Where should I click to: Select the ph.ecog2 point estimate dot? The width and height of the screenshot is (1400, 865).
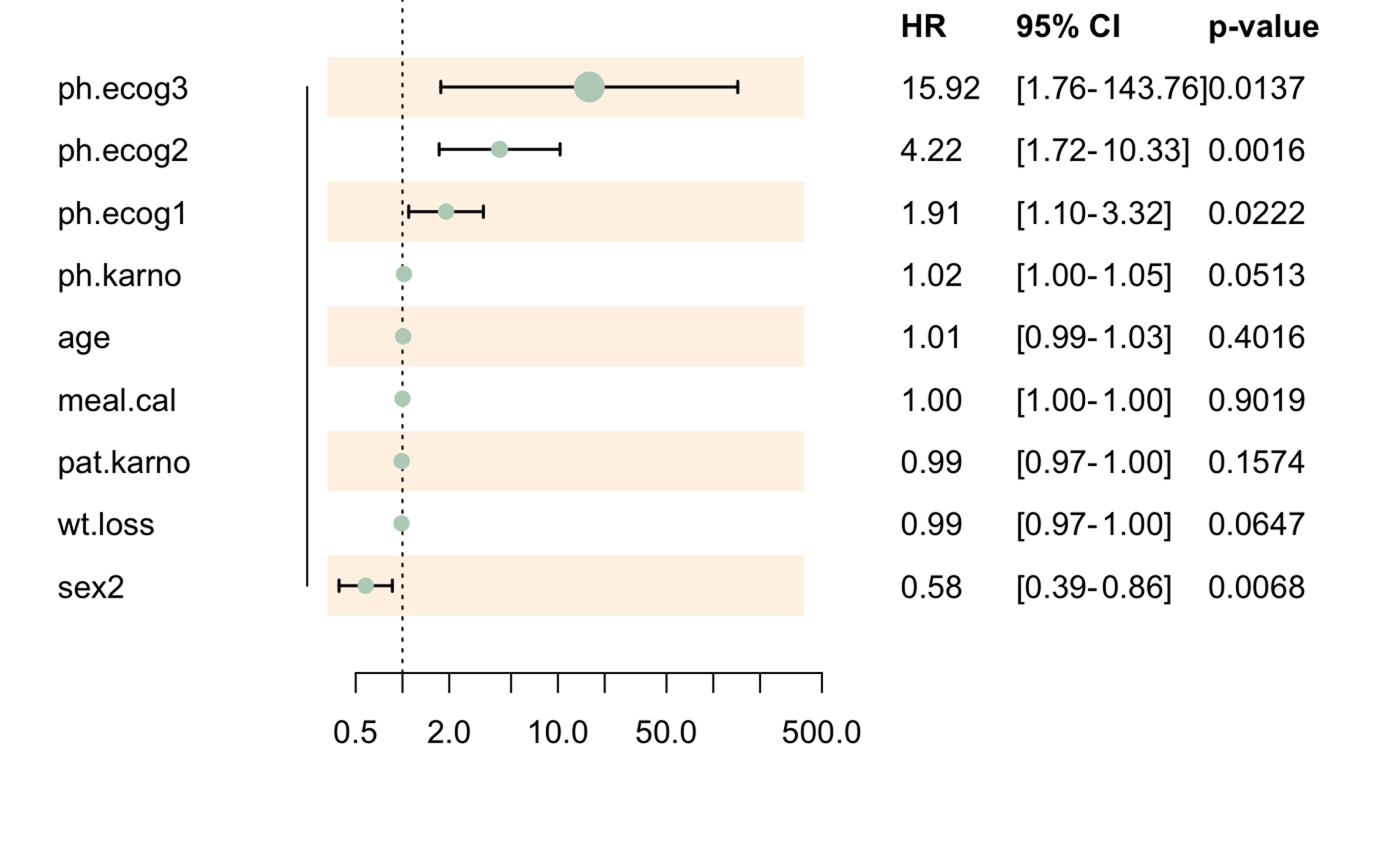coord(499,149)
